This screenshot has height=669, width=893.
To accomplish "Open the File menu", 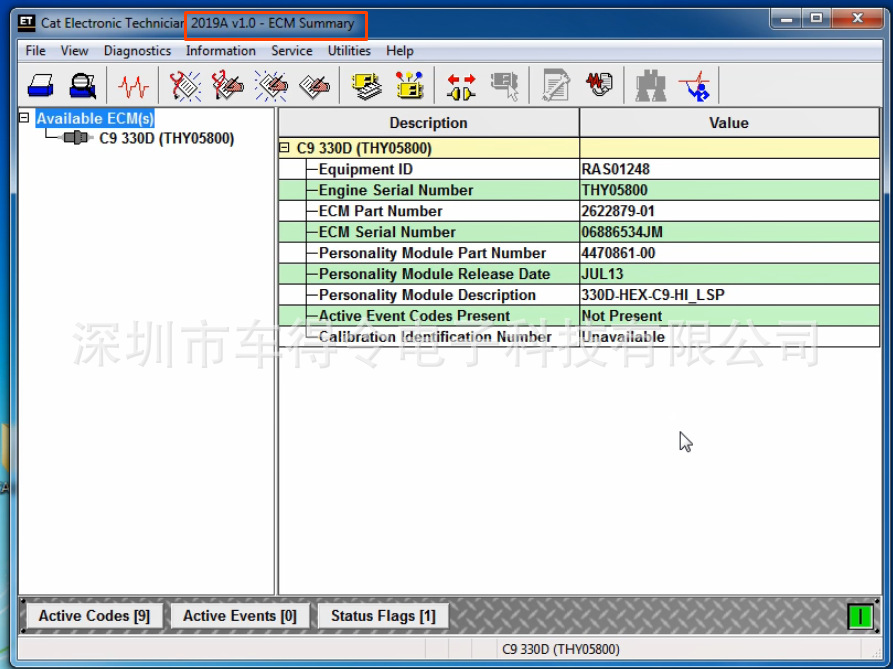I will tap(35, 51).
